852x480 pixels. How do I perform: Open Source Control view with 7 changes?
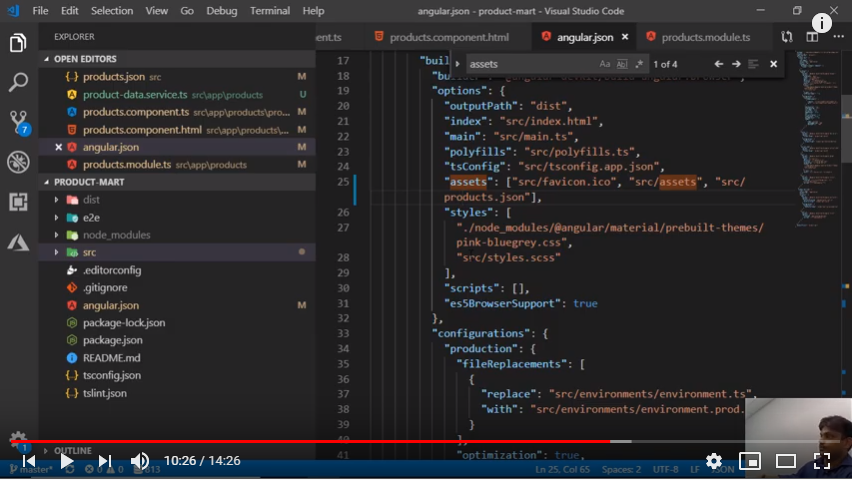[x=19, y=122]
